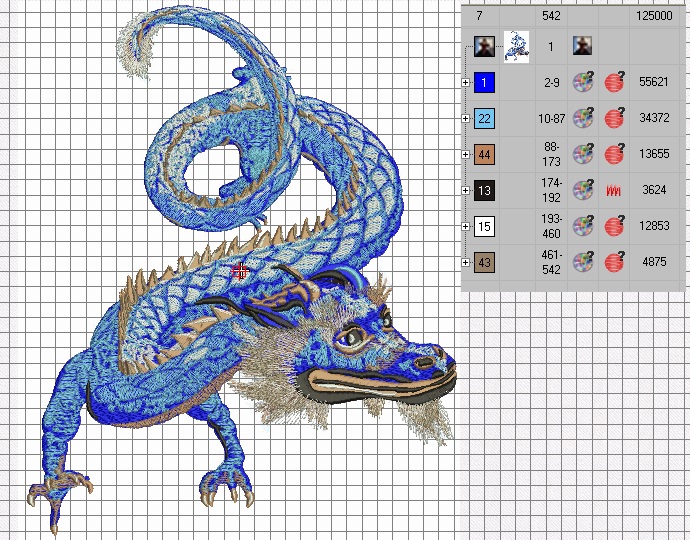Viewport: 690px width, 540px height.
Task: Expand the color 1 tree node
Action: (x=466, y=82)
